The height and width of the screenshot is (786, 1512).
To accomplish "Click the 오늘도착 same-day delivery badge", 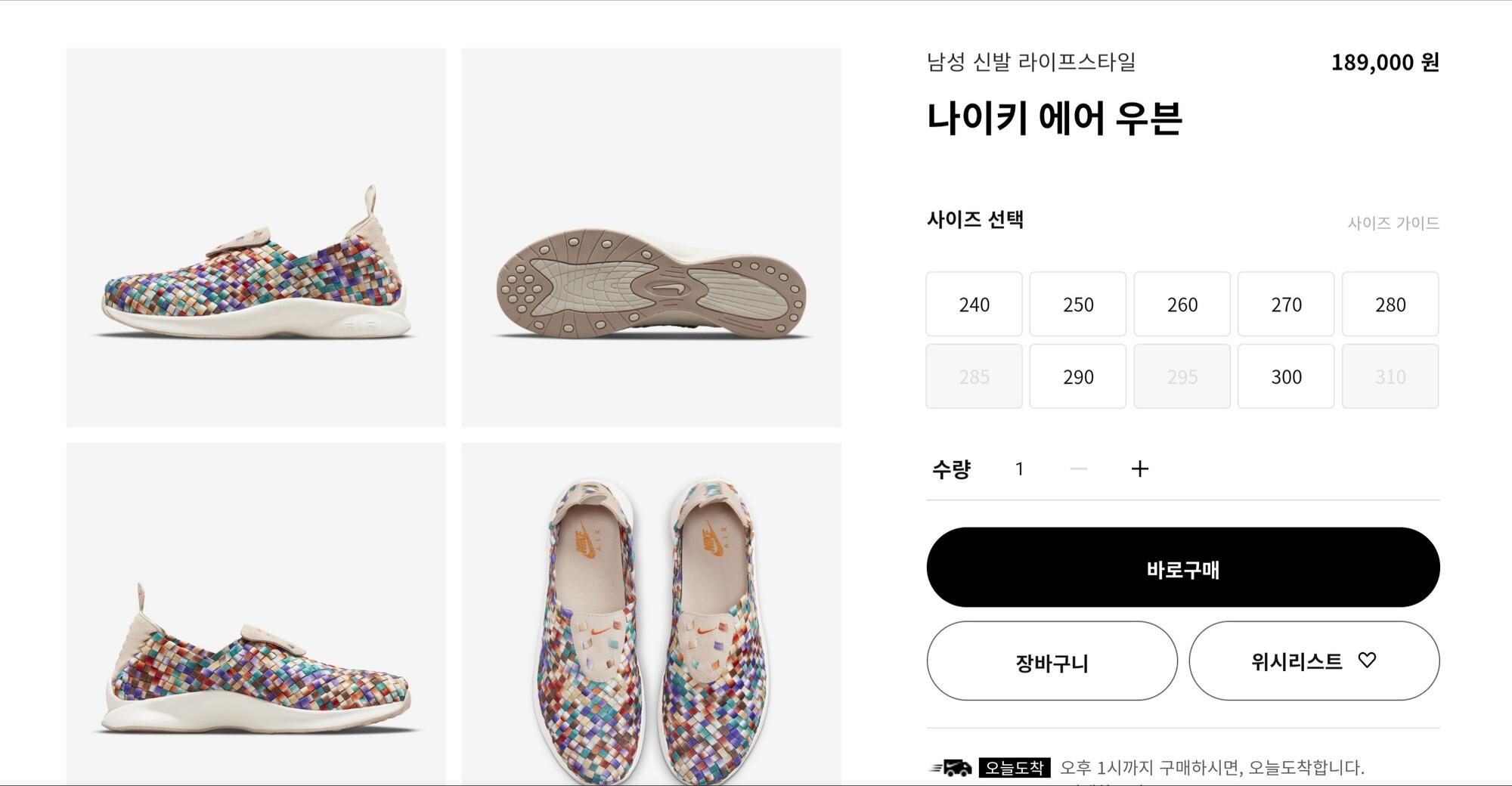I will coord(1014,768).
